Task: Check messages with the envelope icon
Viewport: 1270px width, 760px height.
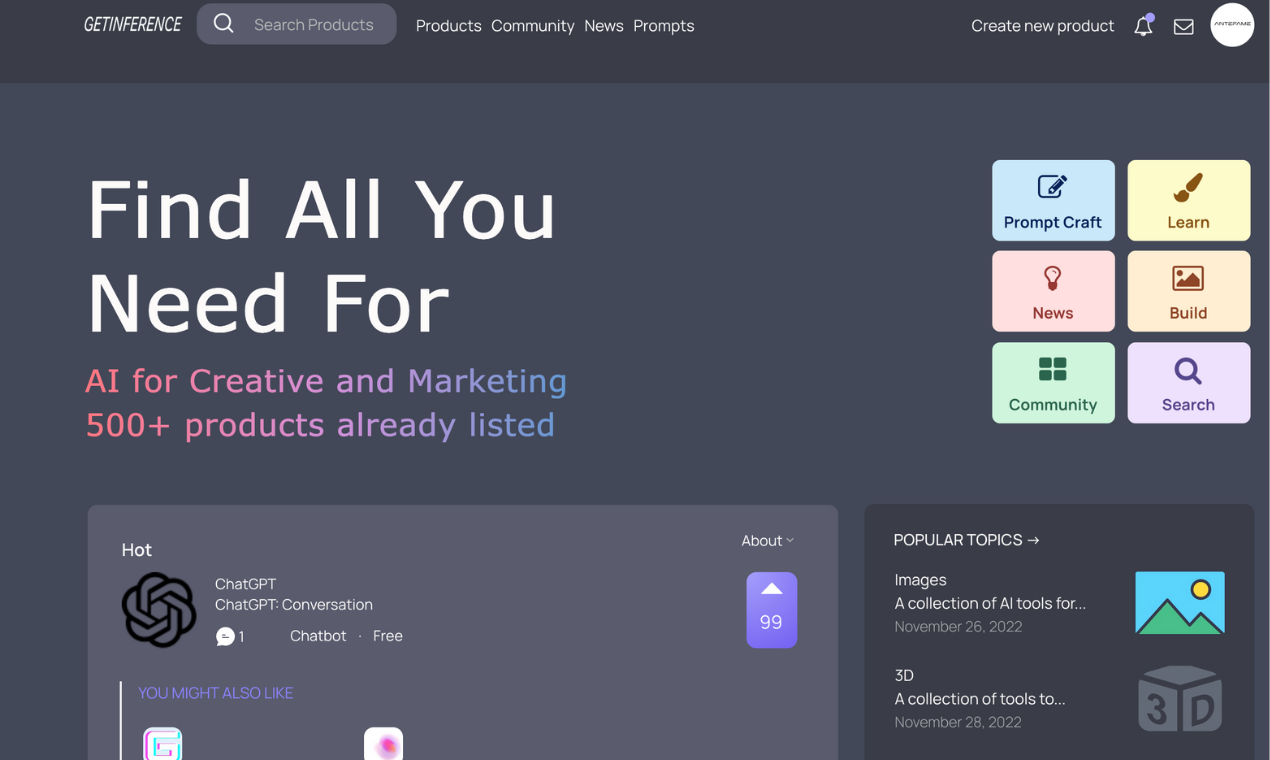Action: pyautogui.click(x=1183, y=27)
